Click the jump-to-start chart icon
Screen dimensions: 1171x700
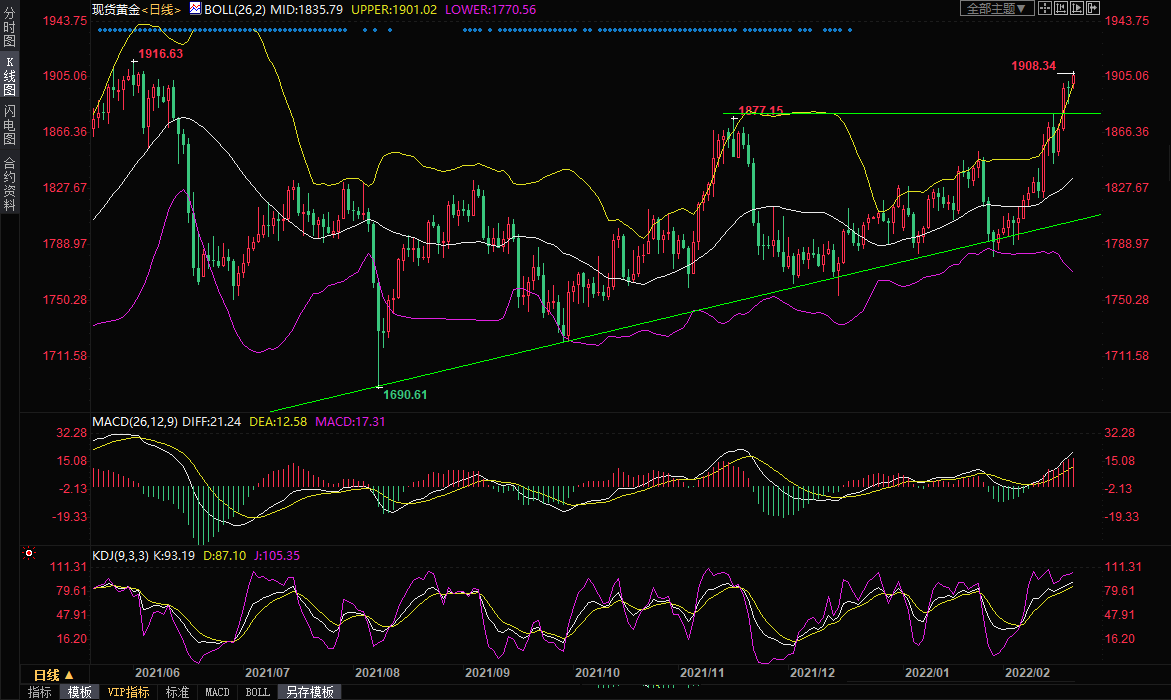tap(1061, 8)
